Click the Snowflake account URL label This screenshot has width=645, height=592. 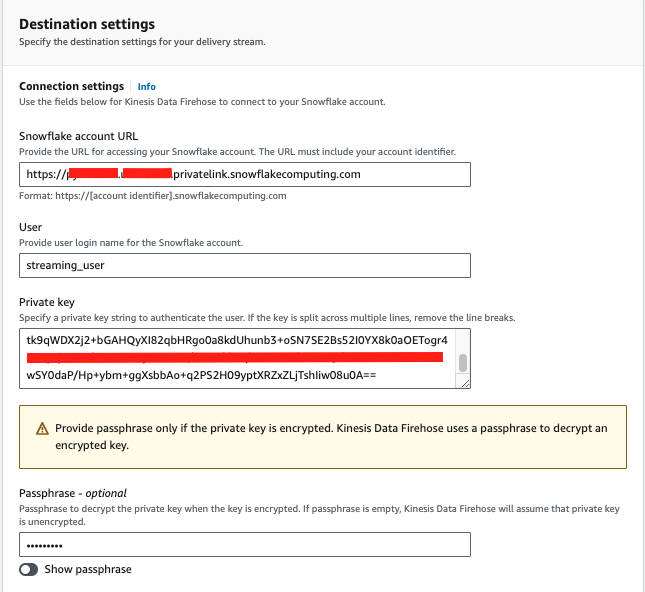point(78,136)
